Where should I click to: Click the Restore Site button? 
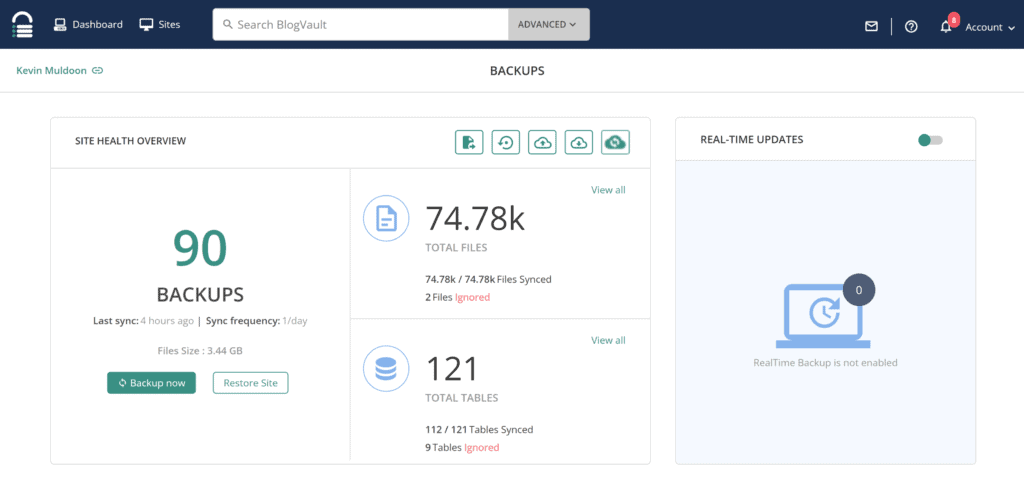coord(250,383)
